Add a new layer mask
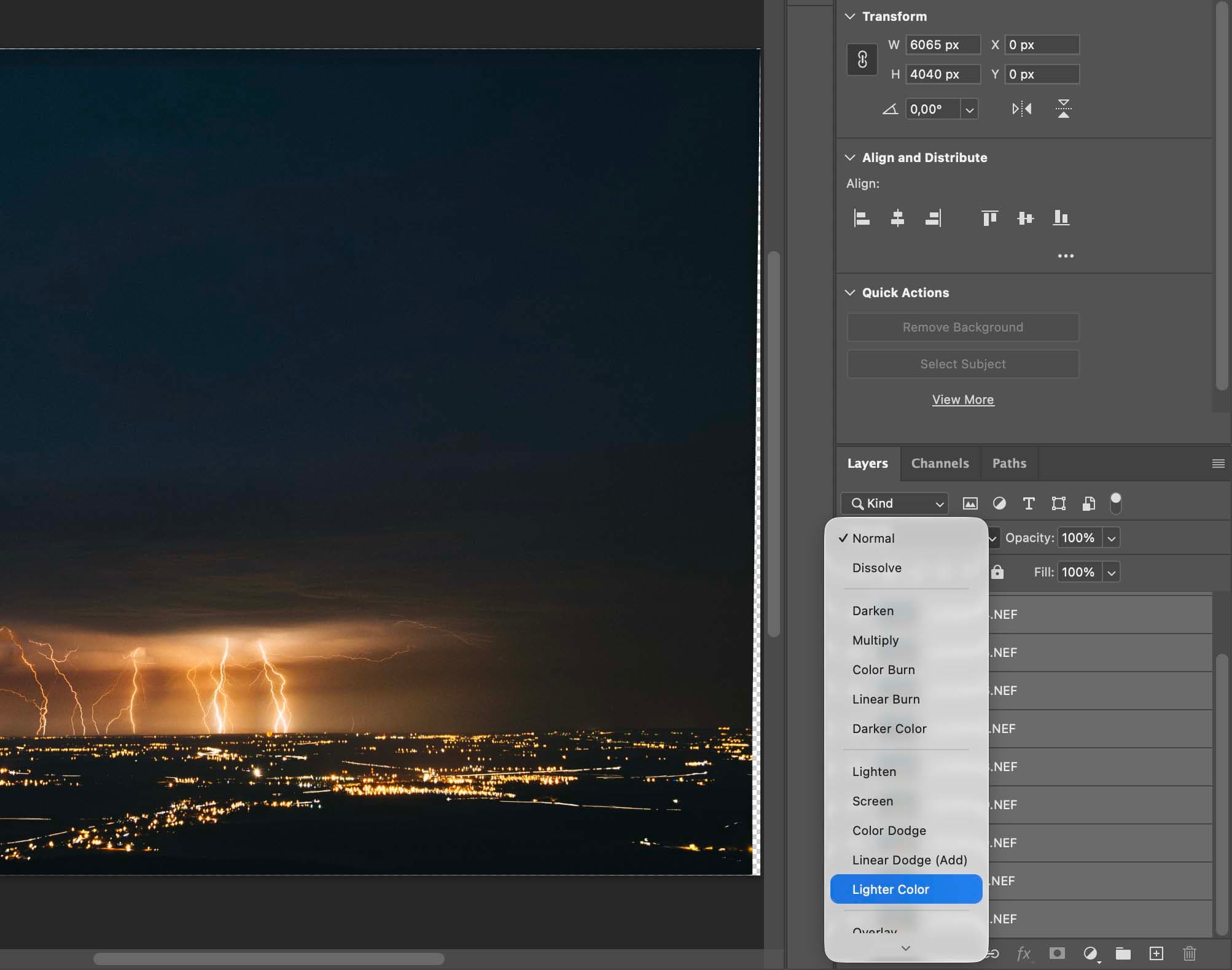Image resolution: width=1232 pixels, height=970 pixels. 1057,953
